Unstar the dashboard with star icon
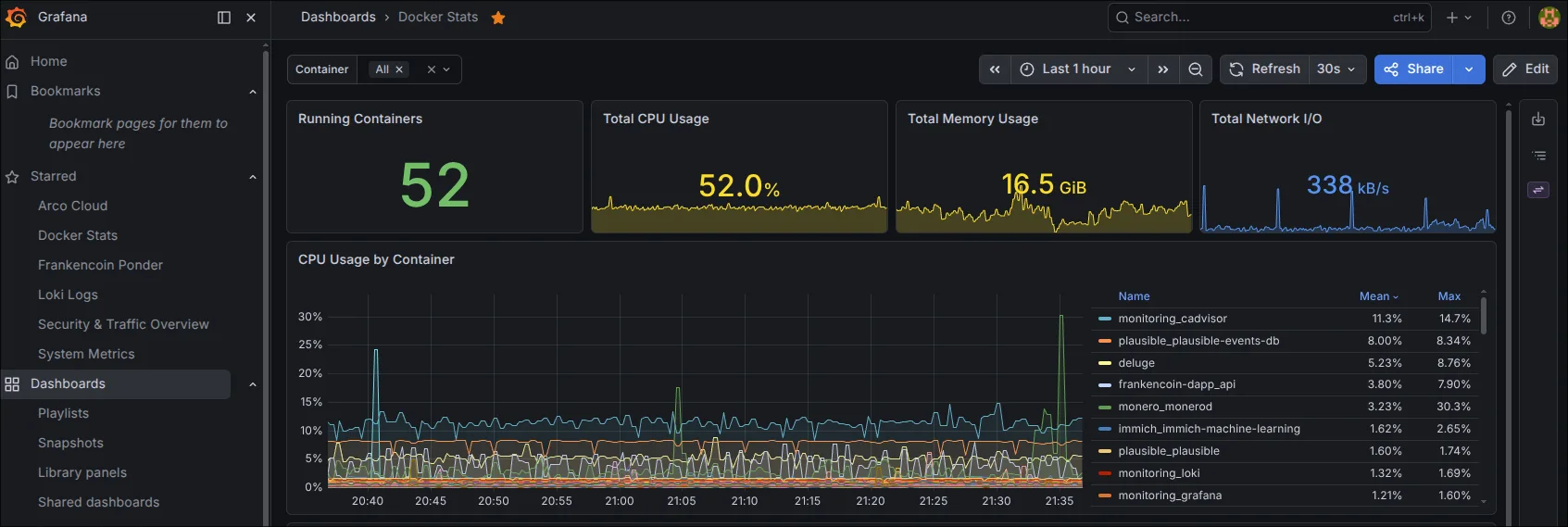 (498, 18)
